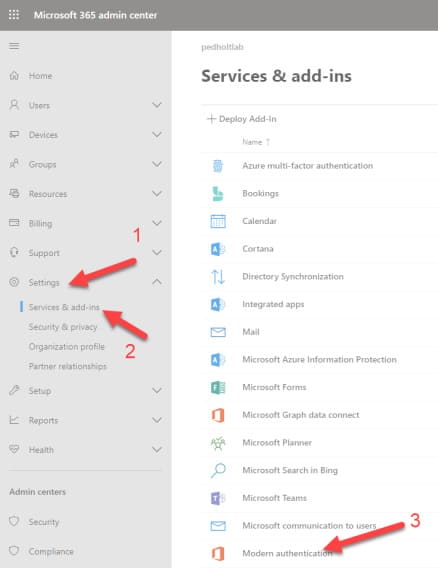Select Organization profile submenu item

[67, 347]
